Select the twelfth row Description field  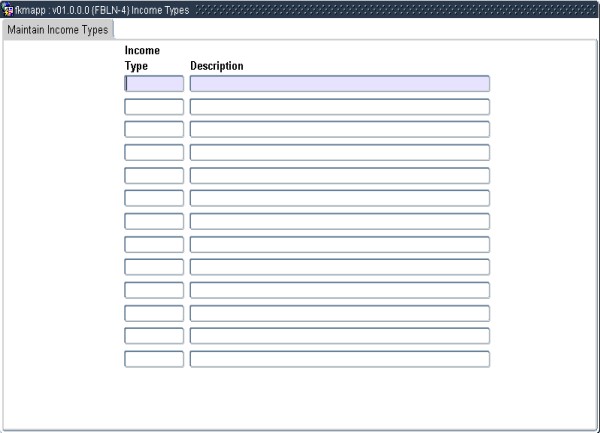tap(340, 336)
